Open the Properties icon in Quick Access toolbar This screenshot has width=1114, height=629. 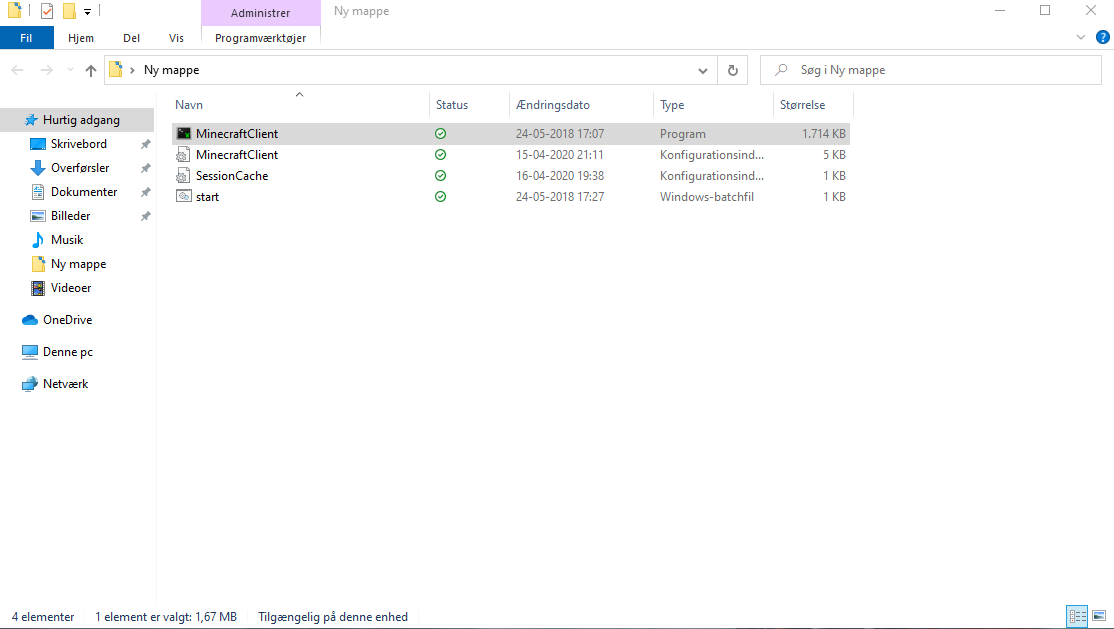tap(46, 11)
